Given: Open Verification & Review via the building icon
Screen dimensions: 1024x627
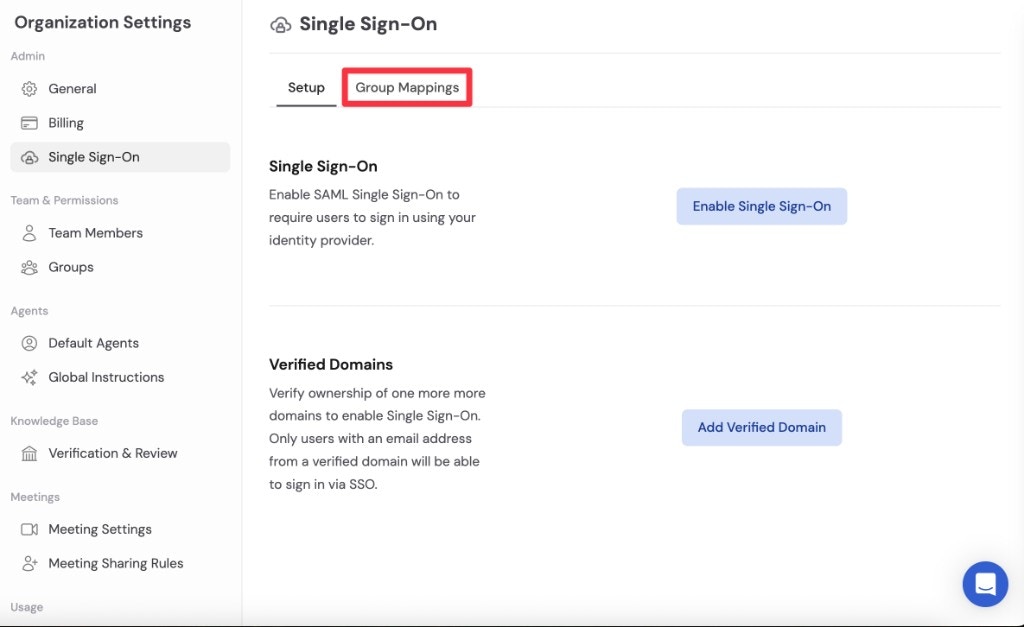Looking at the screenshot, I should pyautogui.click(x=30, y=453).
